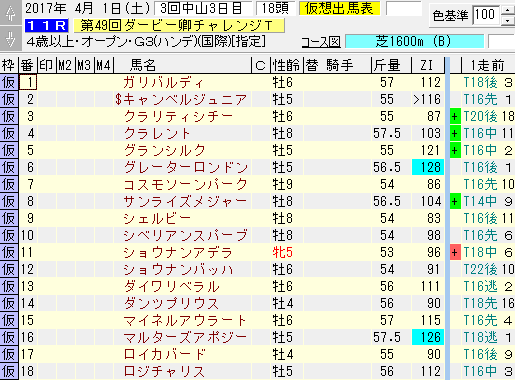
Task: Select the 仮 frame cell of horse 1
Action: pyautogui.click(x=9, y=82)
